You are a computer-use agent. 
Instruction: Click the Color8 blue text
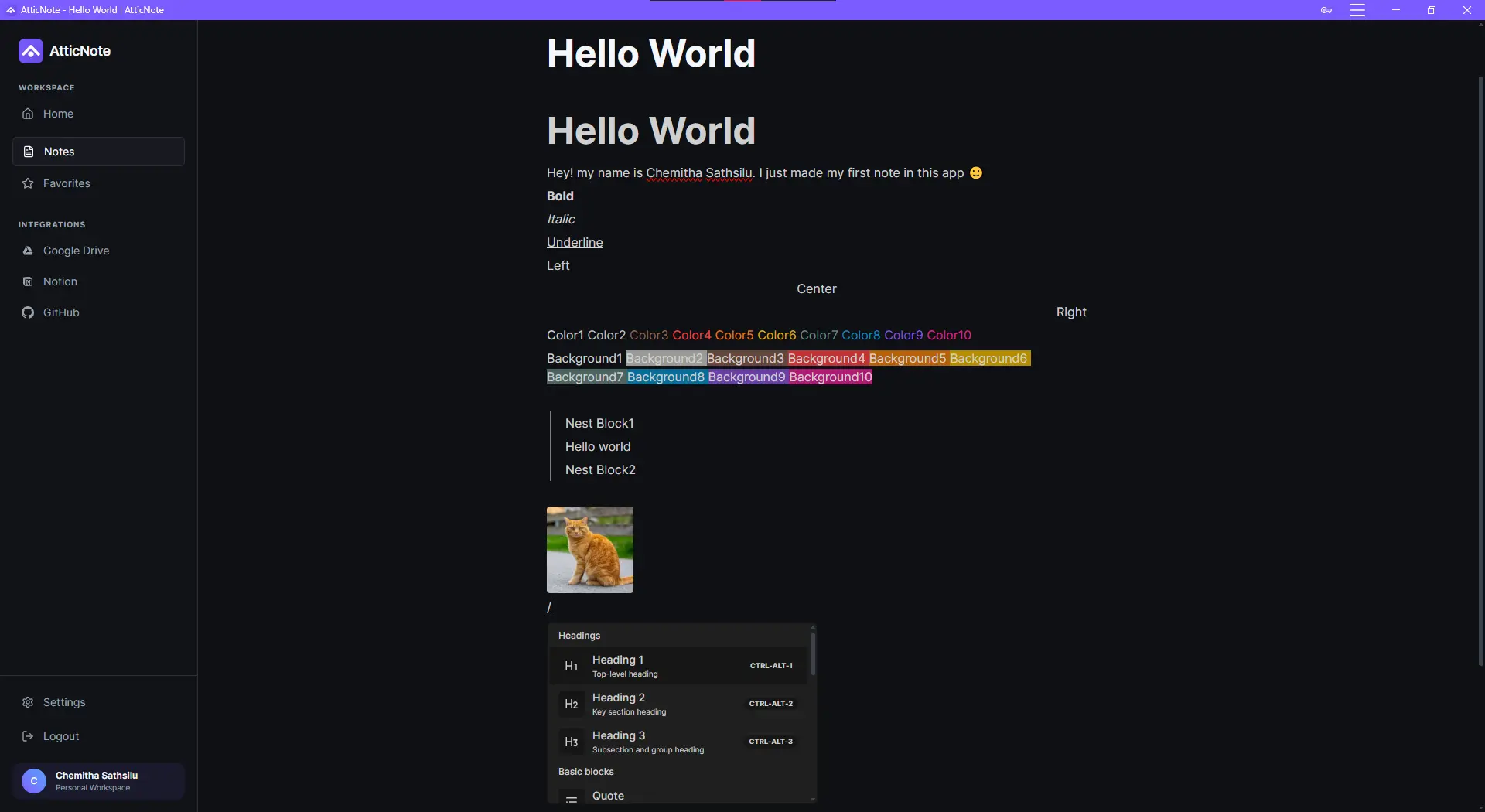[x=861, y=335]
